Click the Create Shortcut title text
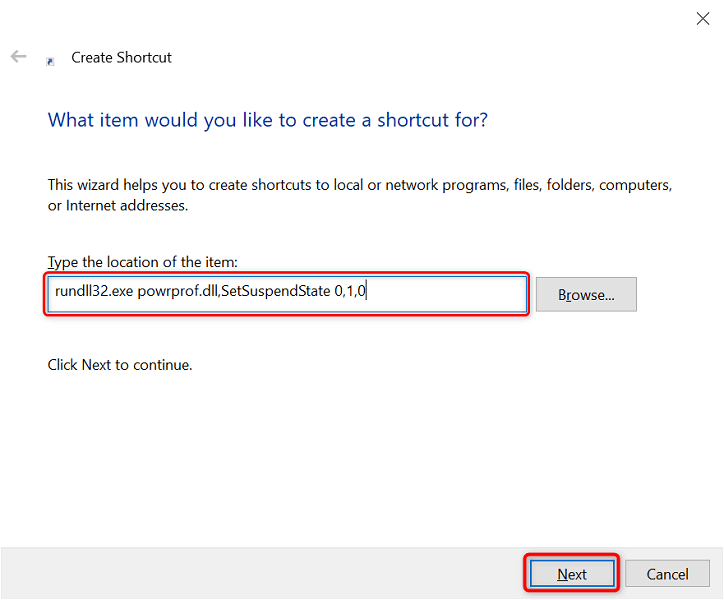The height and width of the screenshot is (600, 724). [121, 58]
